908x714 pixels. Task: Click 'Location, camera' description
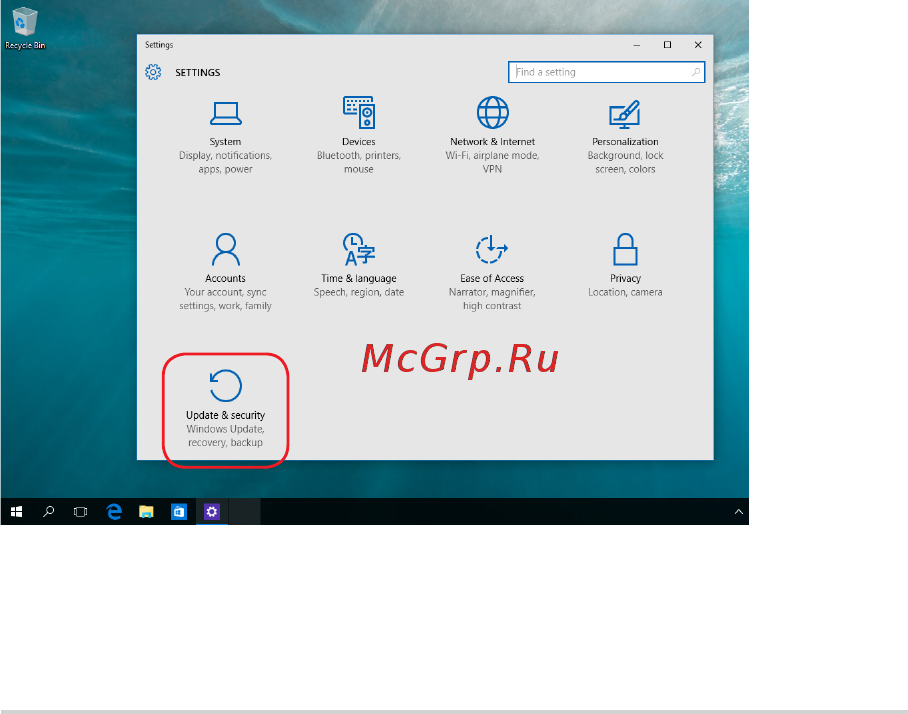pyautogui.click(x=625, y=292)
